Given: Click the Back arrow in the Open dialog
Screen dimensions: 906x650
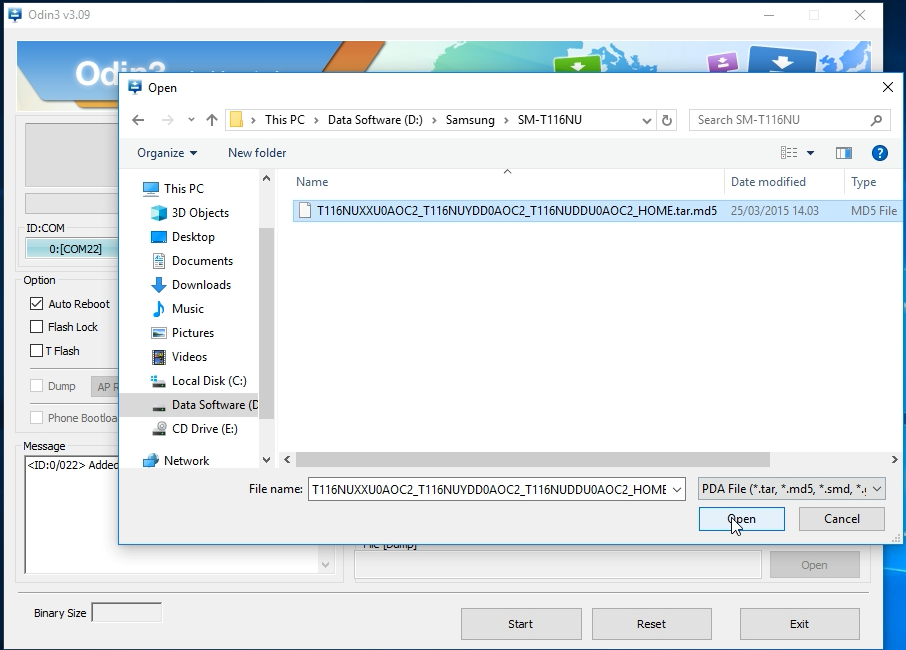Looking at the screenshot, I should [138, 120].
